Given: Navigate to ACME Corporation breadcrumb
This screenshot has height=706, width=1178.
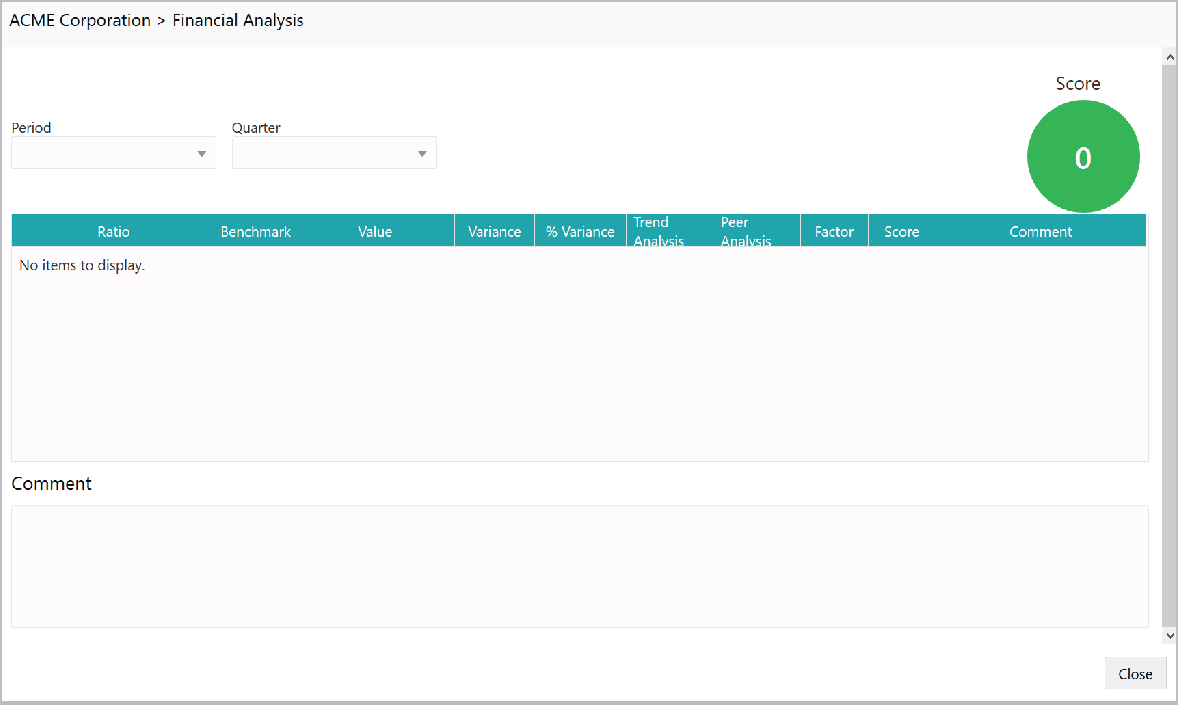Looking at the screenshot, I should pos(80,20).
